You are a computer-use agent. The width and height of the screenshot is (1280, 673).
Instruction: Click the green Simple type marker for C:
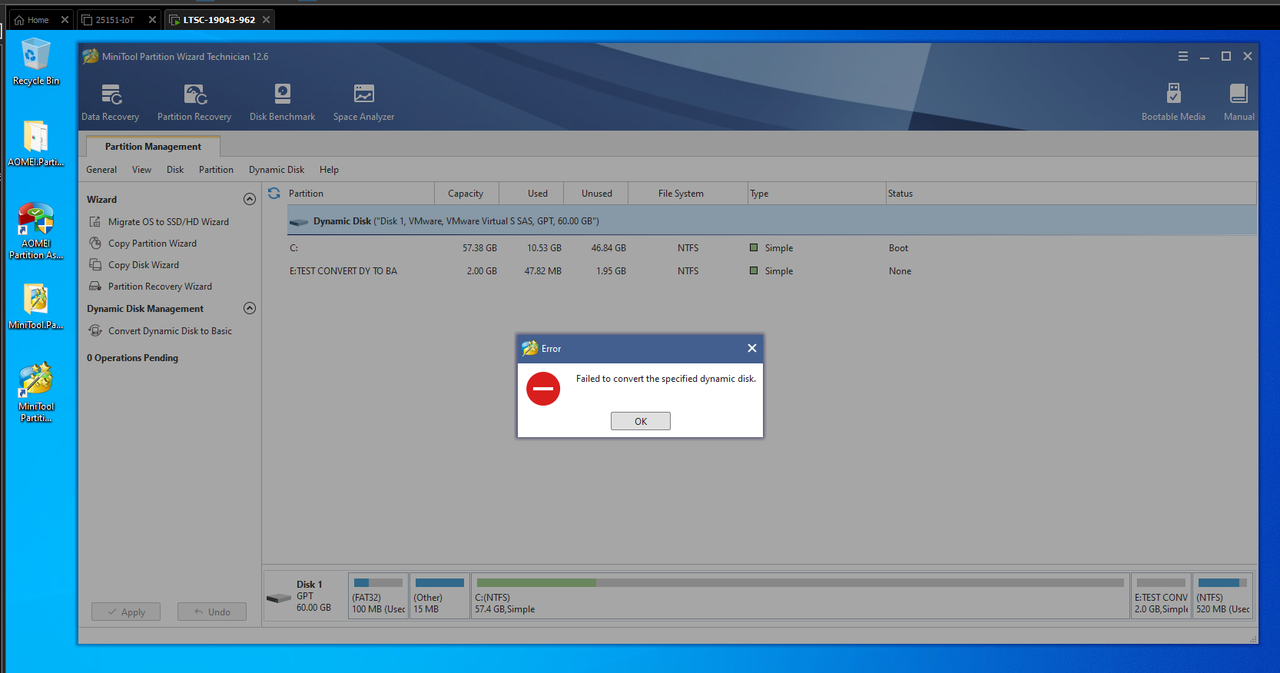click(x=754, y=248)
